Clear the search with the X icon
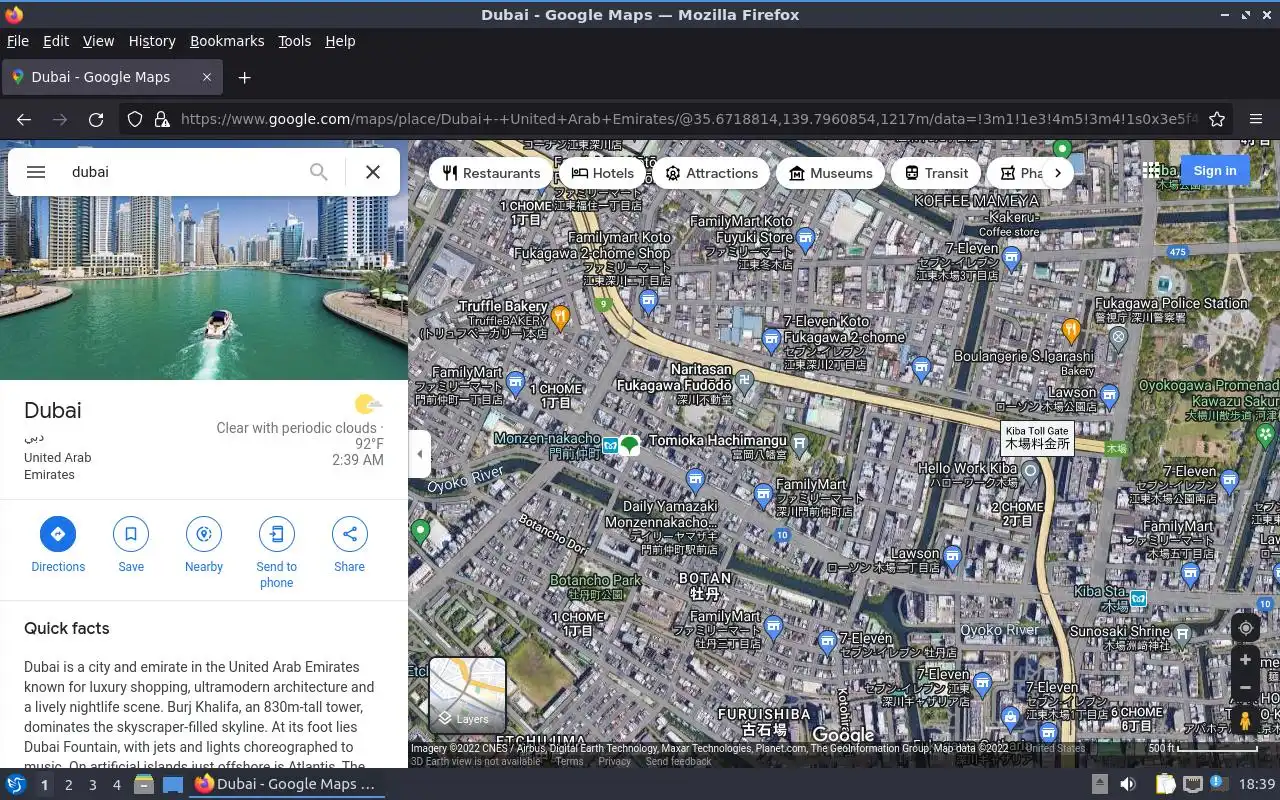Screen dimensions: 1280x800 (x=373, y=172)
